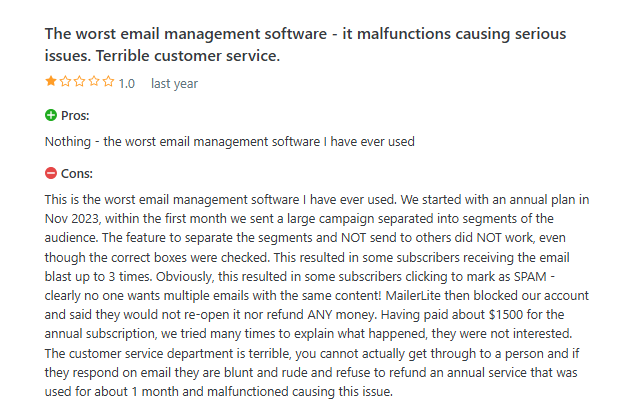This screenshot has width=625, height=415.
Task: Click the "Pros:" label
Action: pyautogui.click(x=75, y=115)
